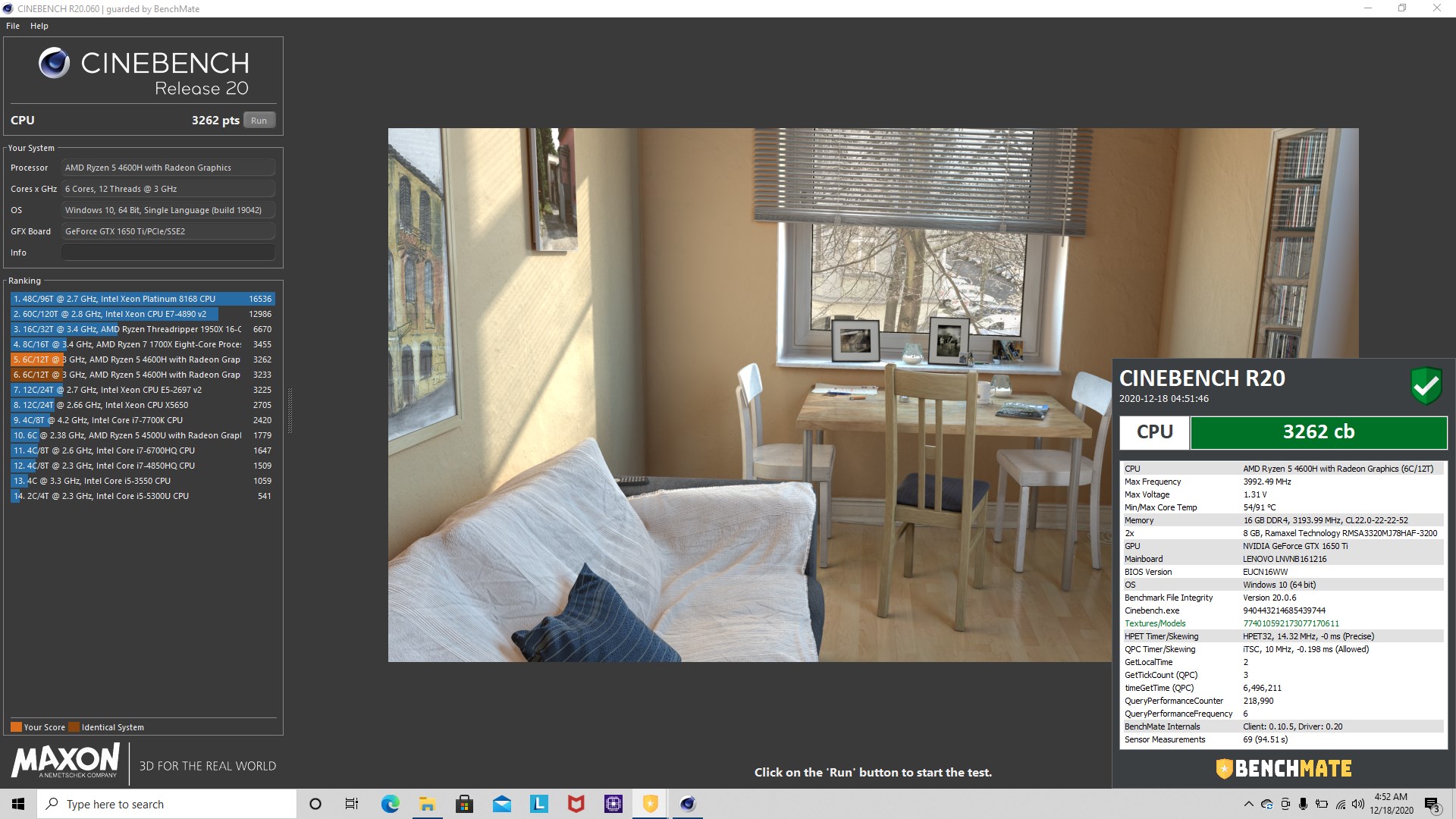
Task: Click the Processor field showing AMD Ryzen 5 4600H
Action: pyautogui.click(x=168, y=168)
